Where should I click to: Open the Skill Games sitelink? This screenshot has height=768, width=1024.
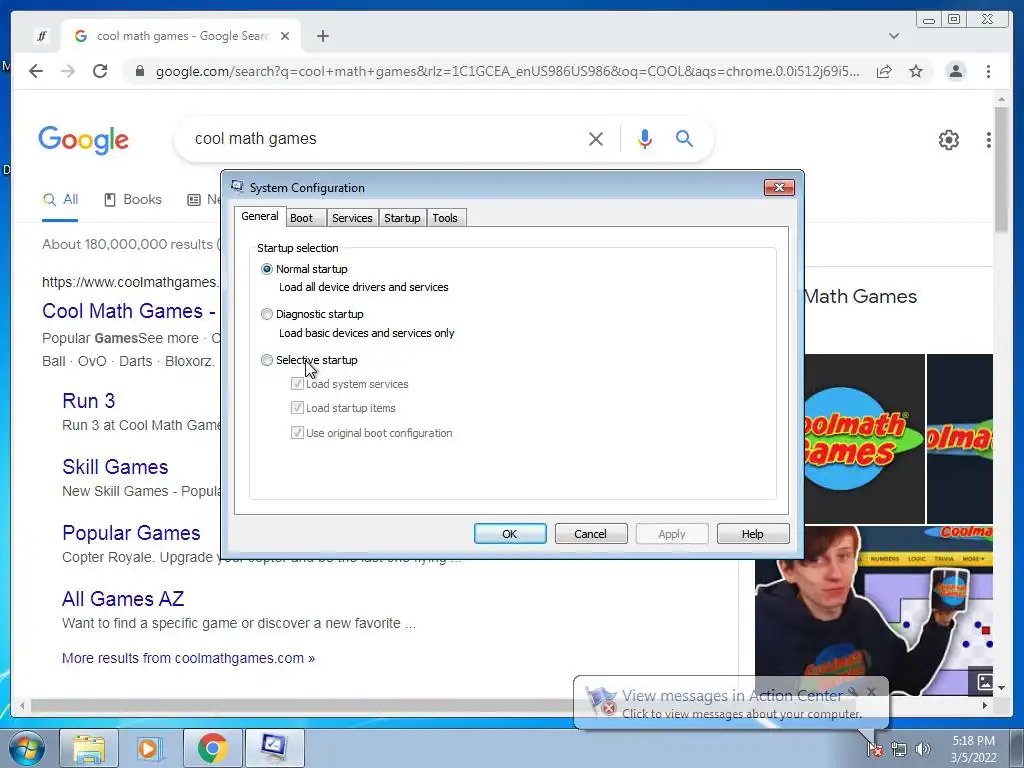115,467
